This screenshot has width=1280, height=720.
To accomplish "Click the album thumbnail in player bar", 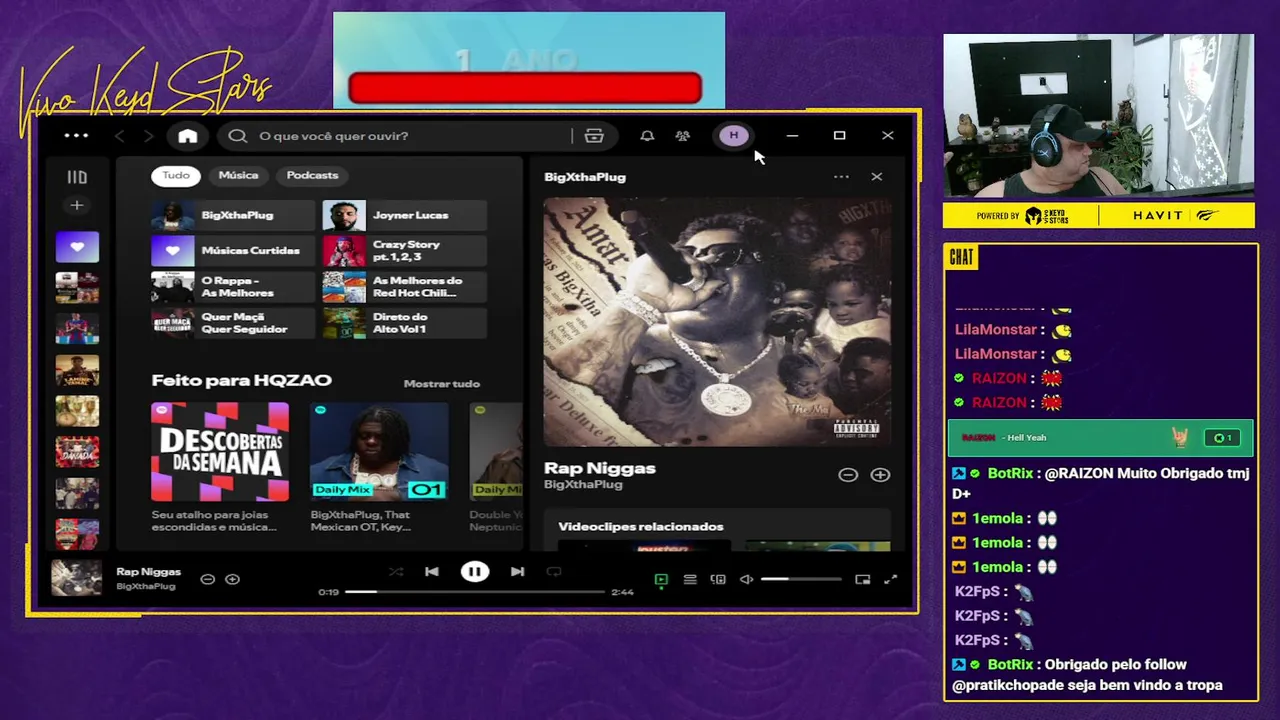I will pyautogui.click(x=77, y=578).
